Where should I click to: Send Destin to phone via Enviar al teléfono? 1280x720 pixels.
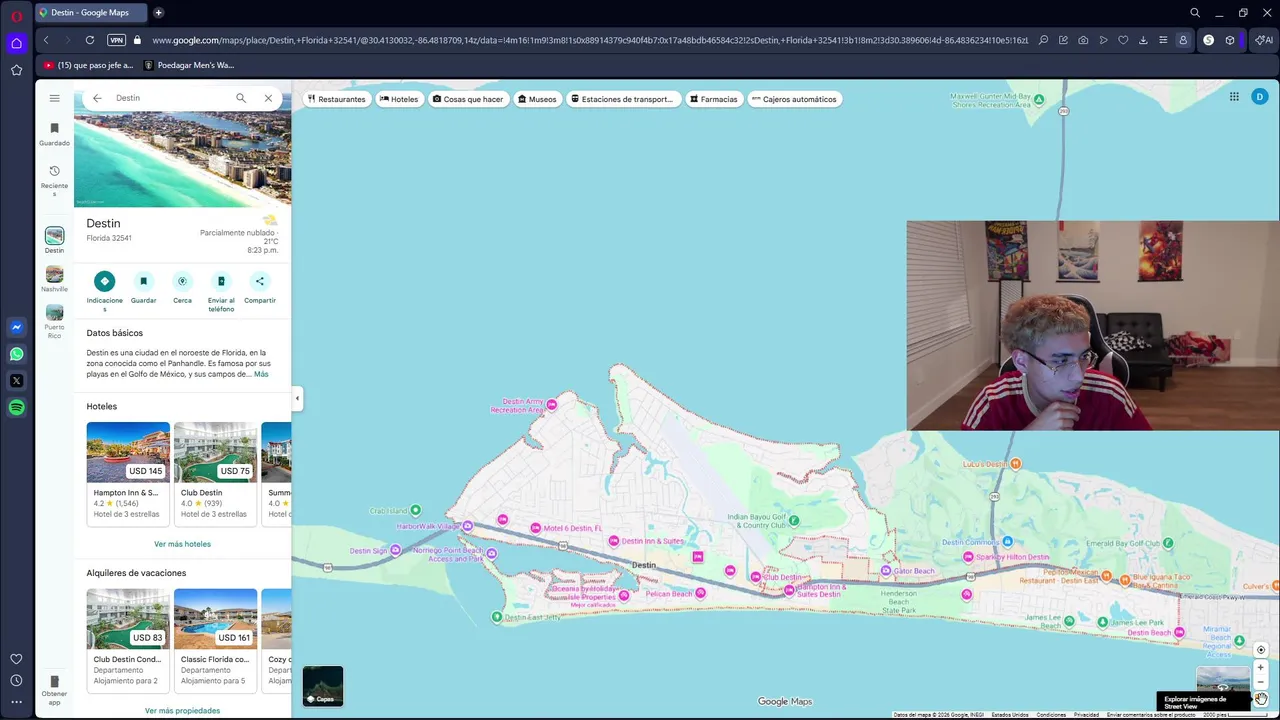coord(221,291)
